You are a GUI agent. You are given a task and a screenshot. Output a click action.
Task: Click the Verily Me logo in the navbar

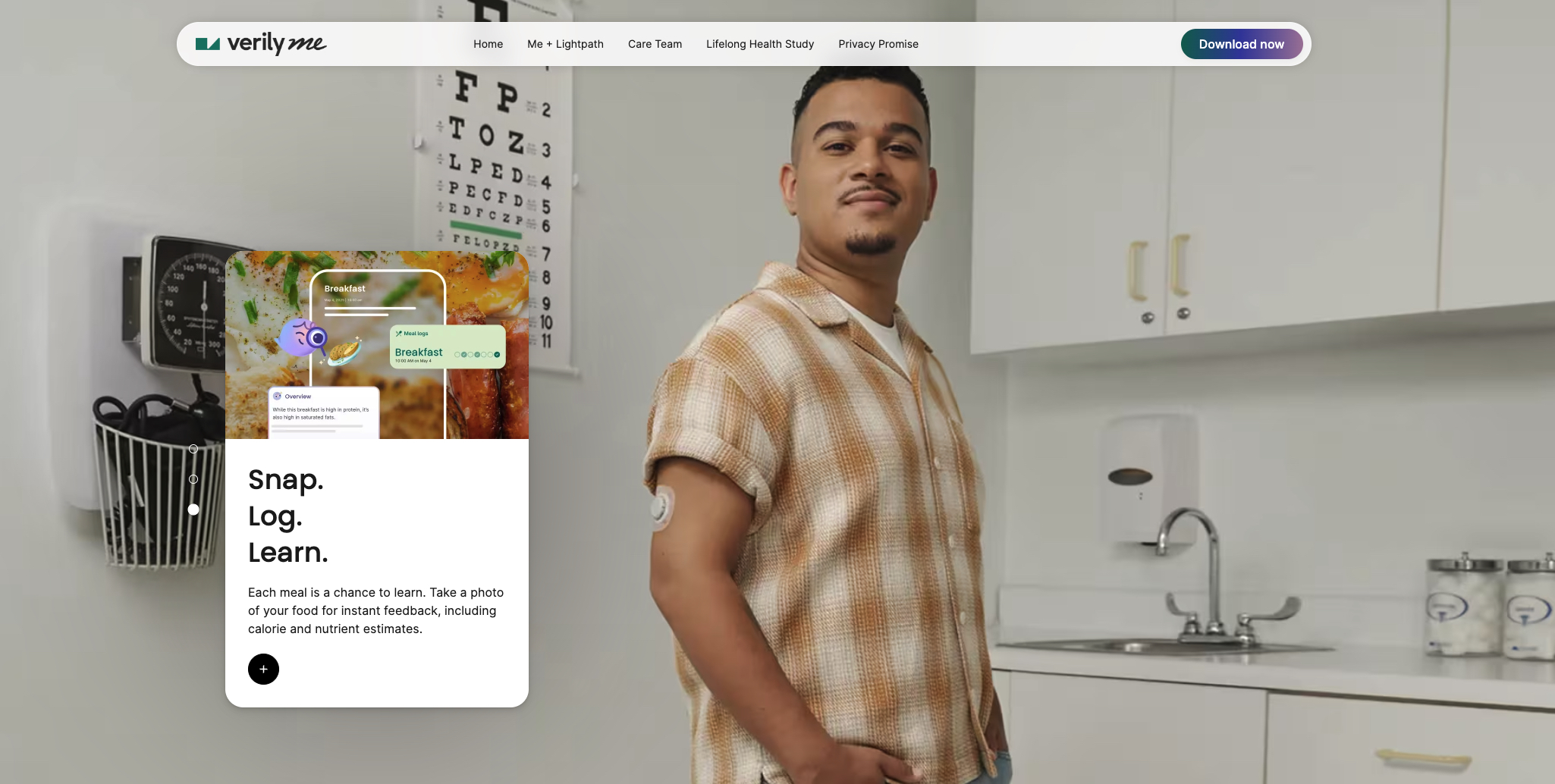click(261, 44)
